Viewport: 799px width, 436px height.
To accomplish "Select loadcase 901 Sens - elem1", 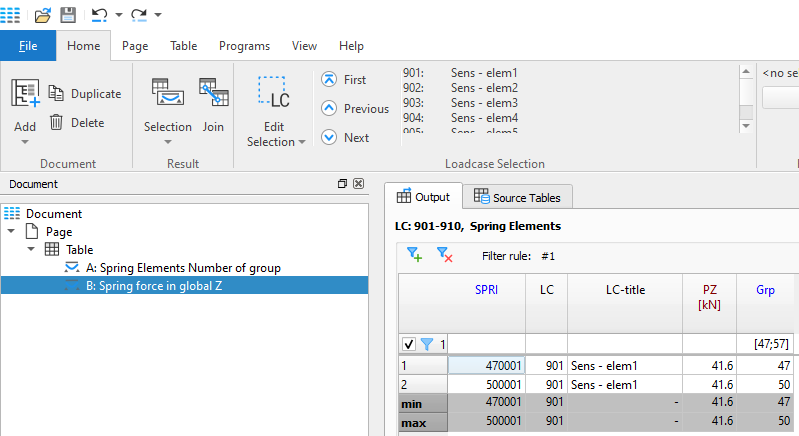I will pyautogui.click(x=460, y=73).
